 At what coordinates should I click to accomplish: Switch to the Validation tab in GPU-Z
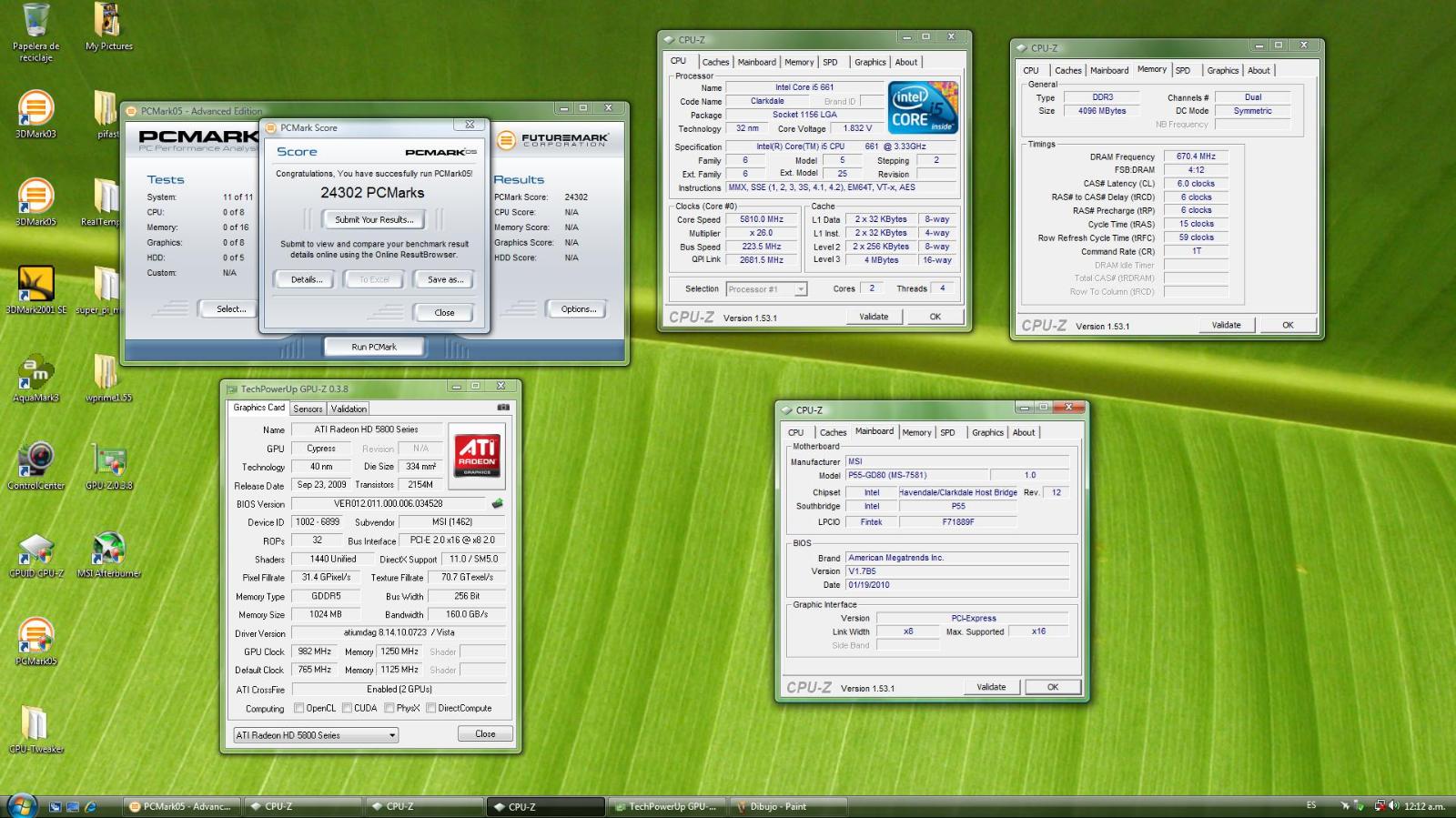(x=349, y=409)
